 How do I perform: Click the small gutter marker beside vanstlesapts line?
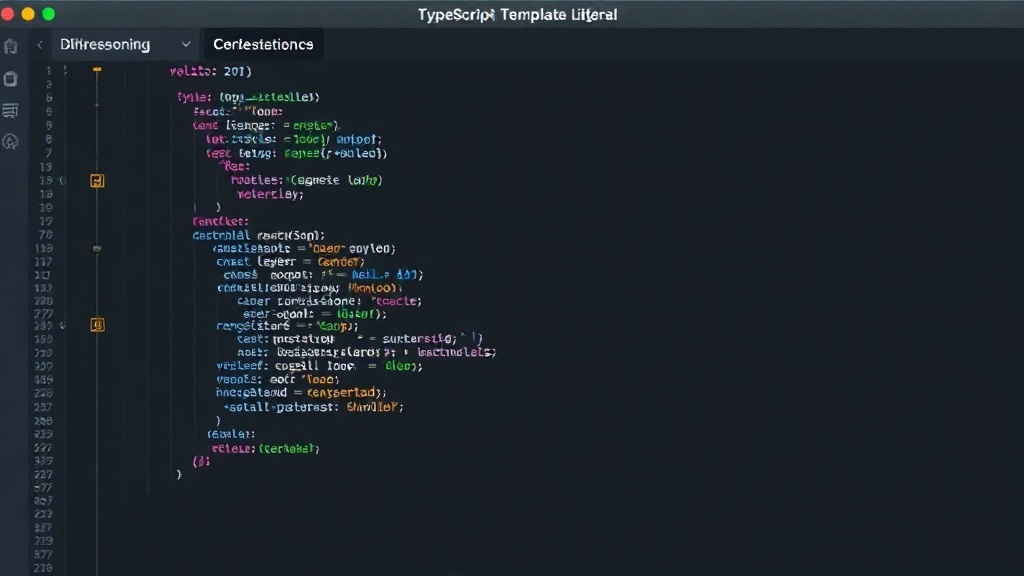tap(97, 249)
